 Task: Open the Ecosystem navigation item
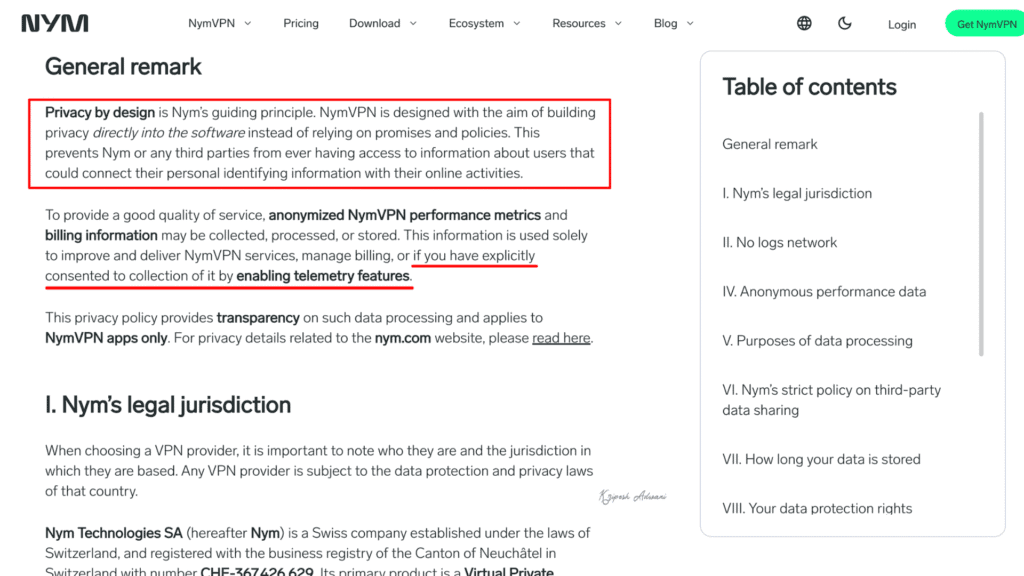476,24
